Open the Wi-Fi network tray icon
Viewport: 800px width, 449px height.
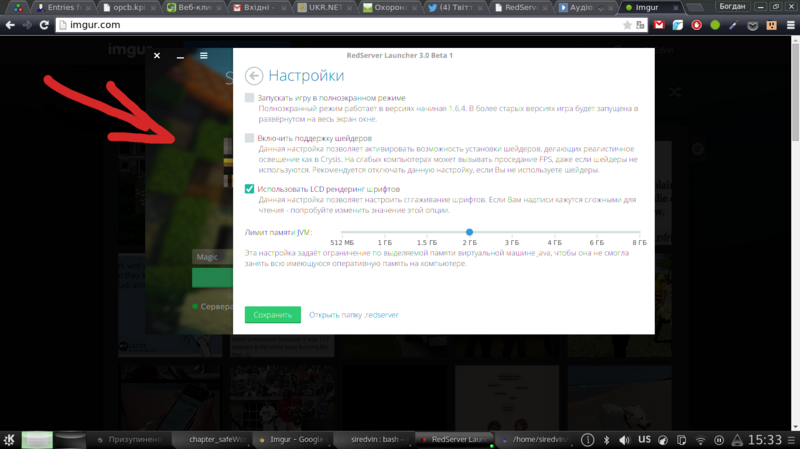pos(701,440)
